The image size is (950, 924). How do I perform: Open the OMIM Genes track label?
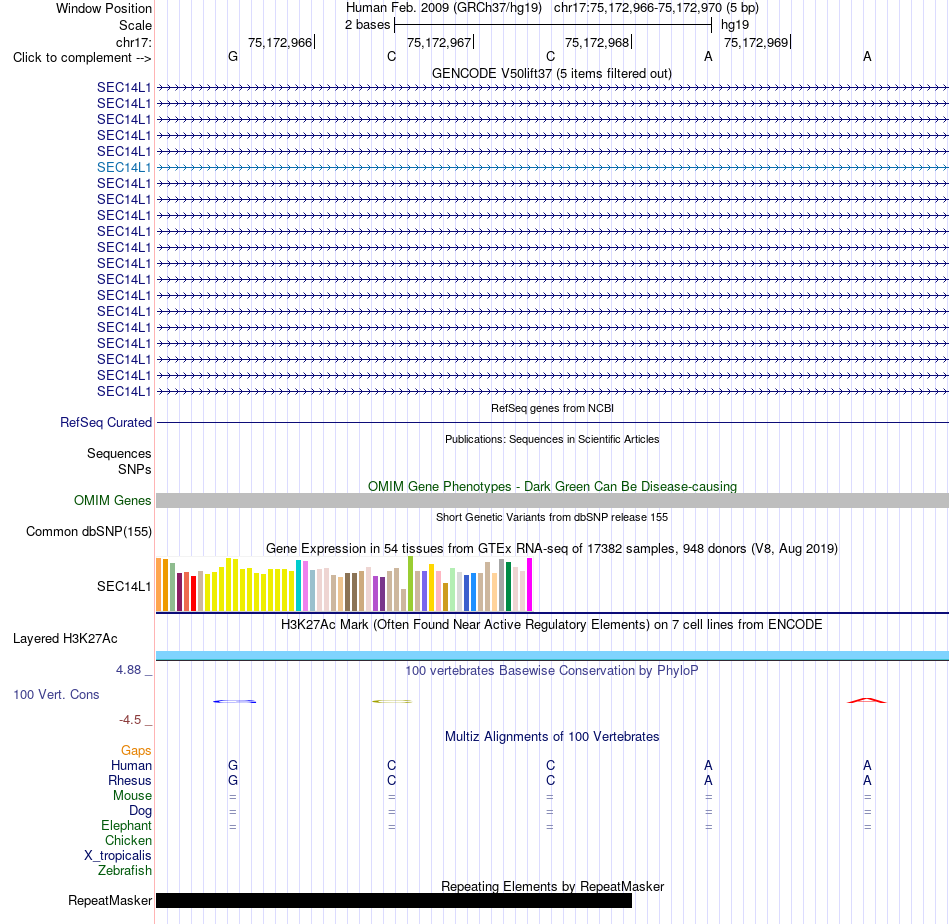112,500
